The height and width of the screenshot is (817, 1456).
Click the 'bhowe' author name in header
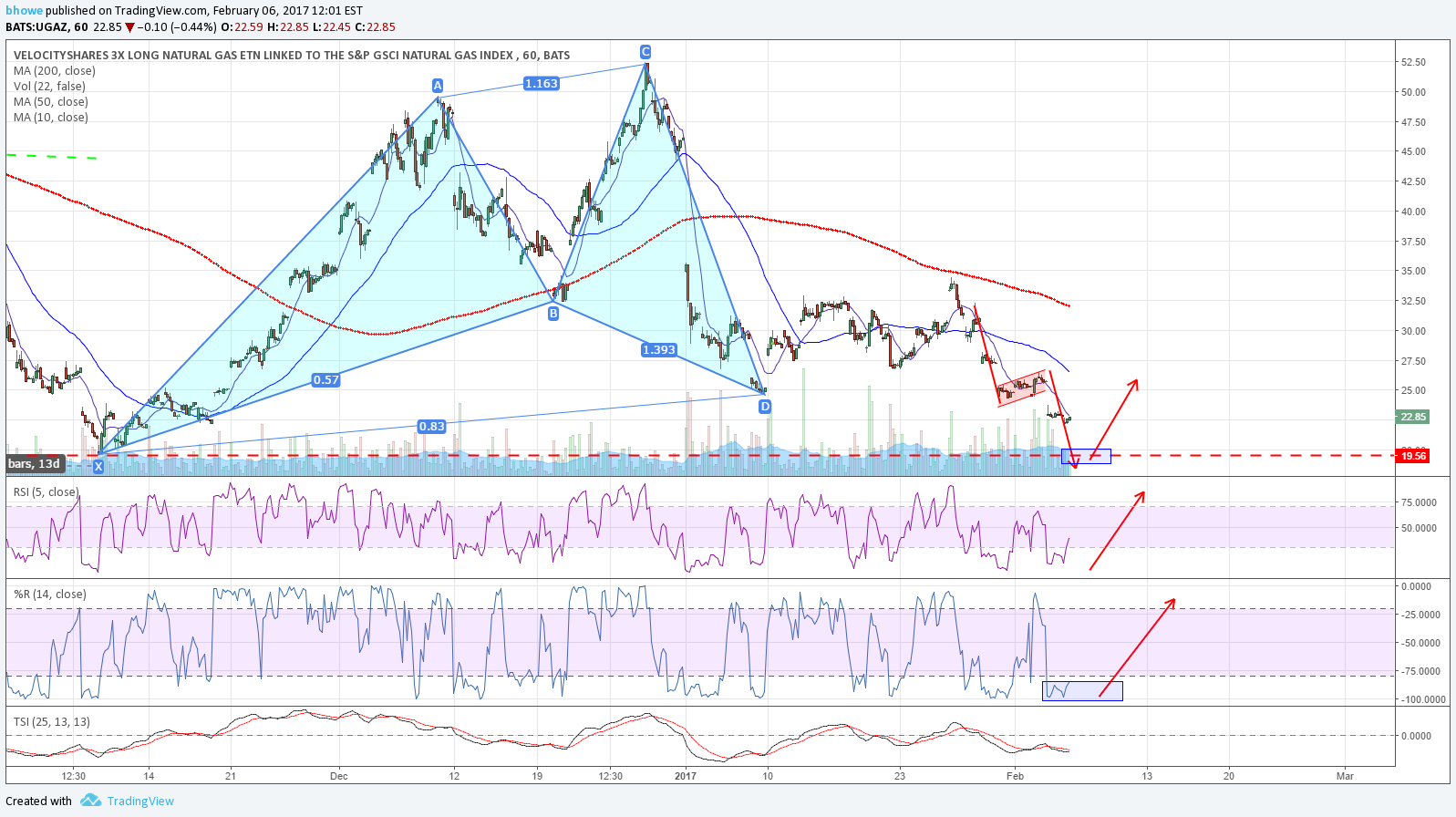click(23, 11)
